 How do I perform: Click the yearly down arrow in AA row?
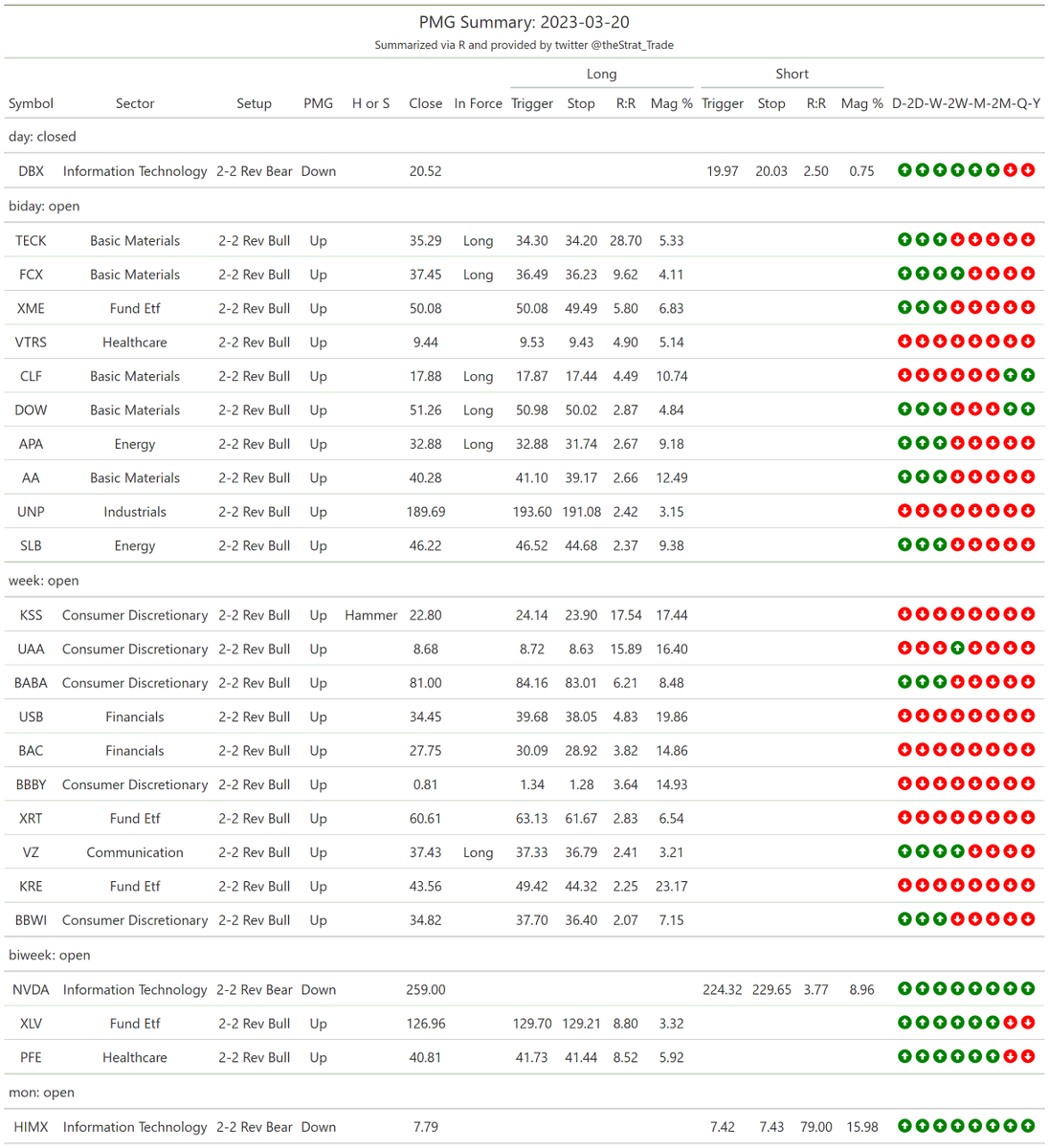pos(1028,477)
